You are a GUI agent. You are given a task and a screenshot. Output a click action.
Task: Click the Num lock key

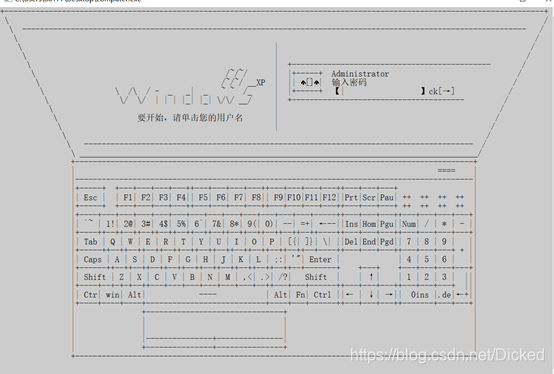pos(409,224)
